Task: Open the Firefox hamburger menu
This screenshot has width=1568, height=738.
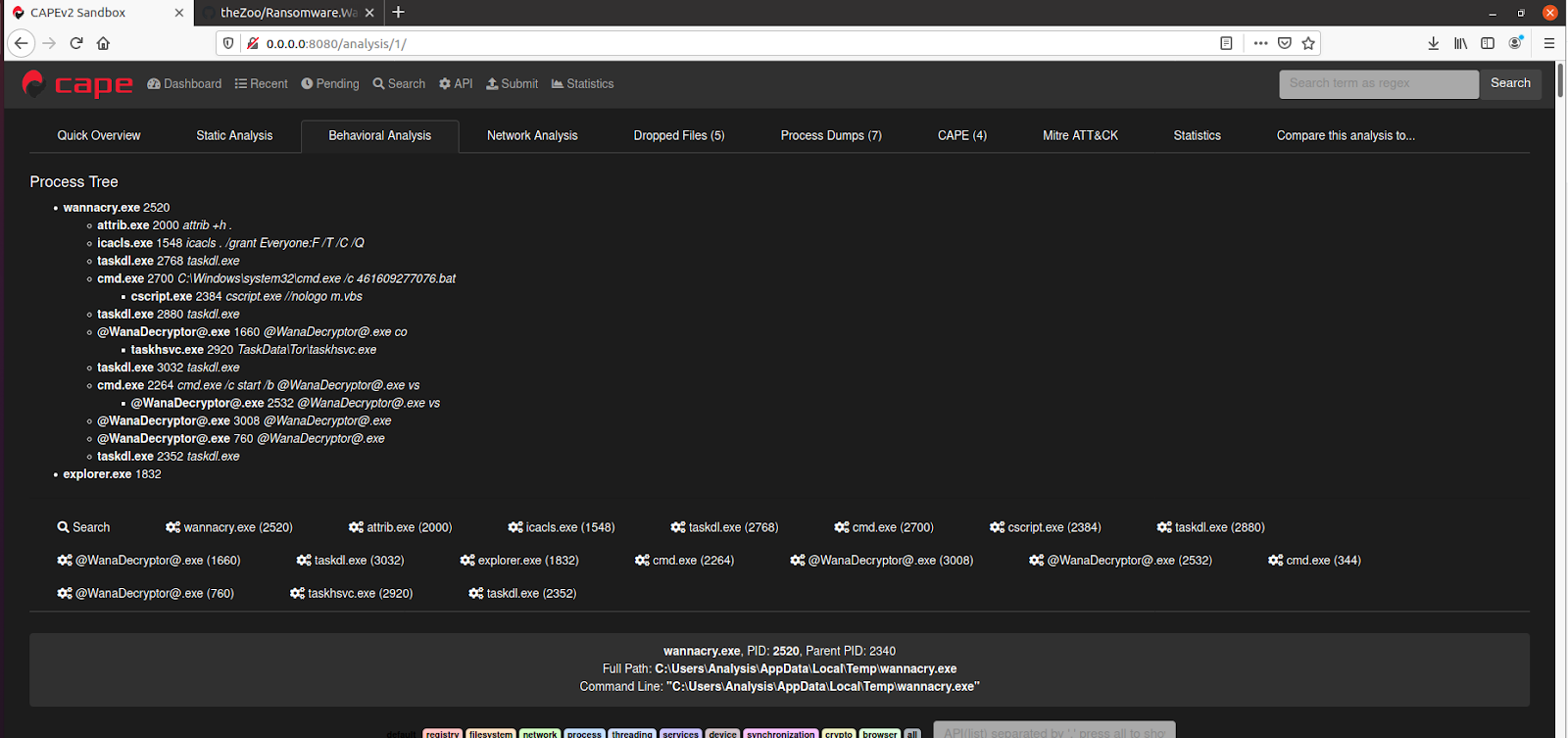Action: tap(1549, 43)
